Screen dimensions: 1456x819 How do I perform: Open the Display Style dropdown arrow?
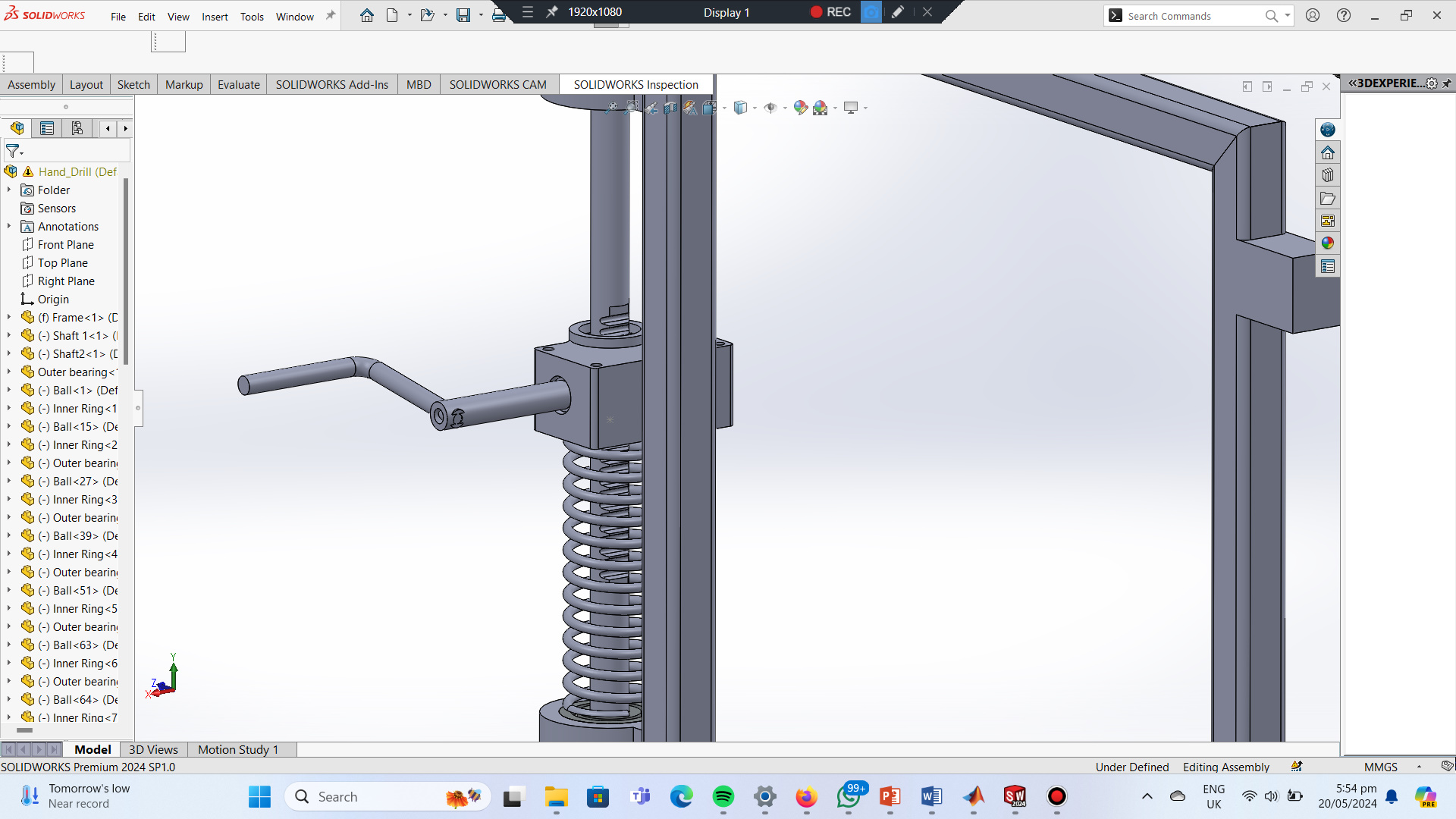(x=755, y=108)
